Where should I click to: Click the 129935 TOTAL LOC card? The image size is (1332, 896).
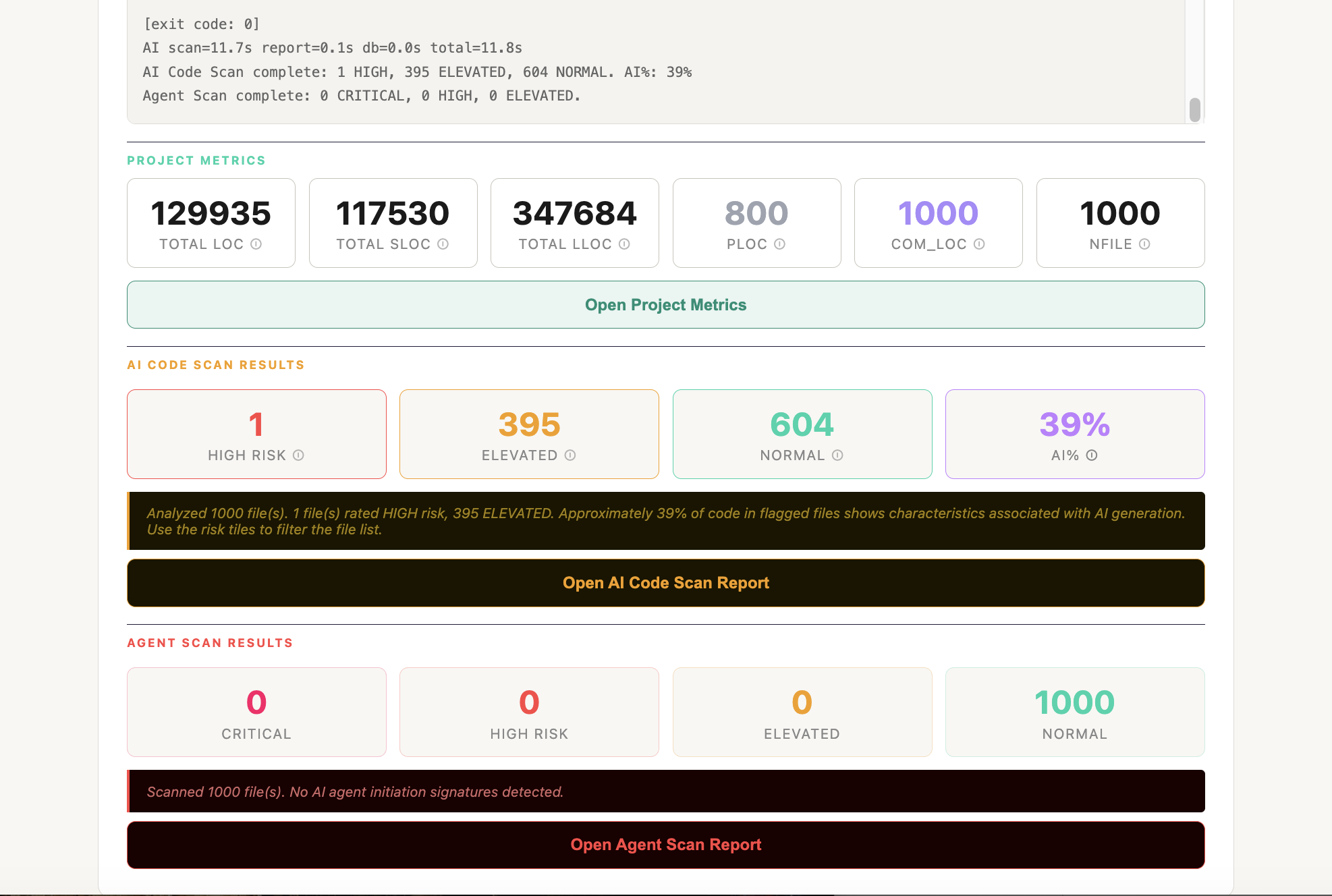click(211, 223)
